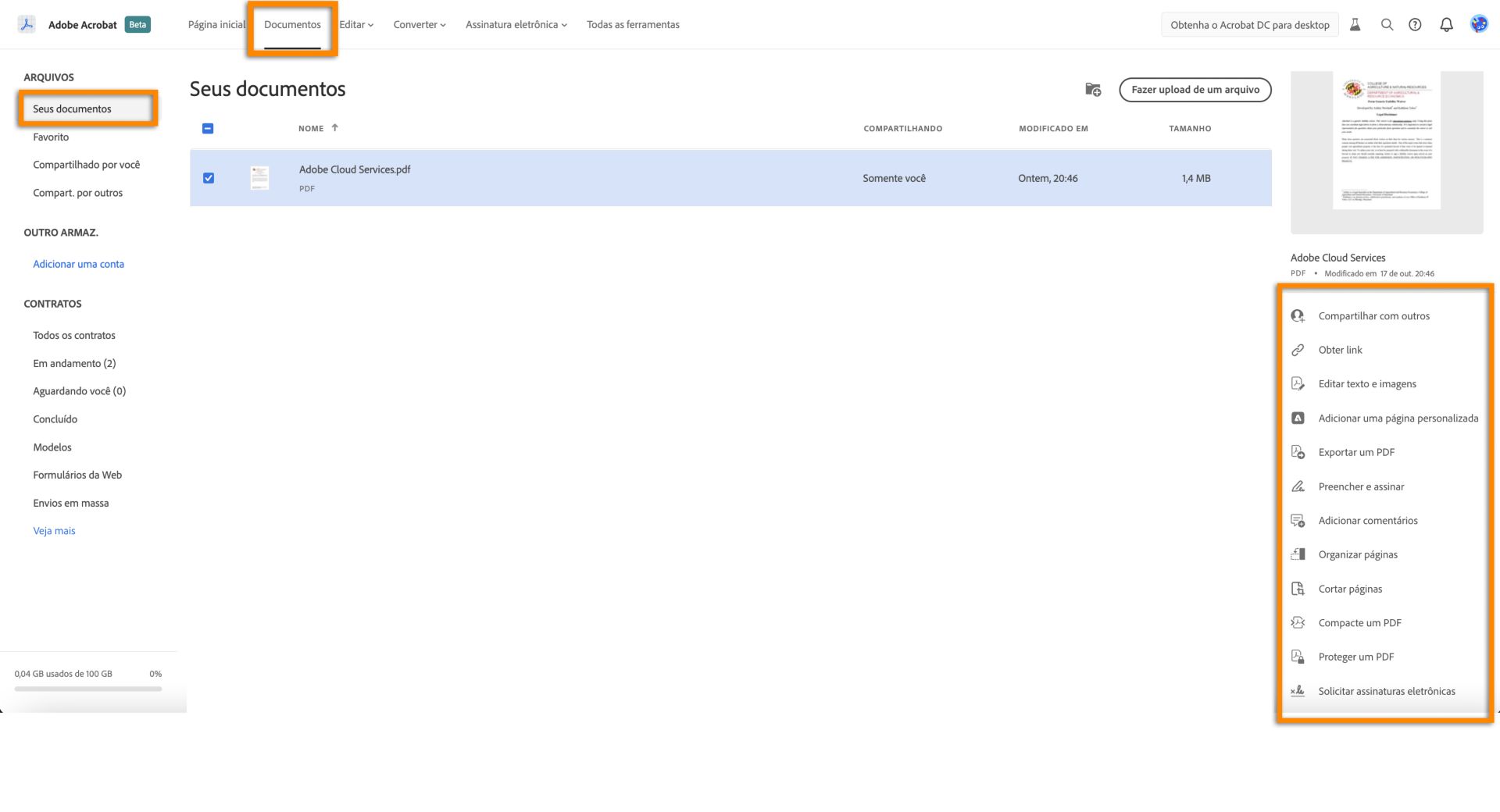The height and width of the screenshot is (812, 1500).
Task: Click the storage usage progress bar
Action: 88,689
